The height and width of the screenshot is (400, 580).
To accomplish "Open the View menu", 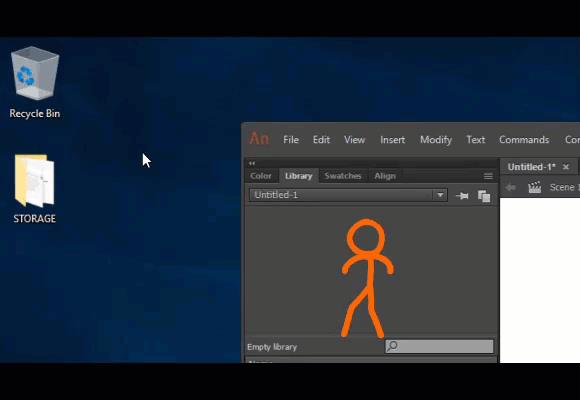I will coord(354,140).
